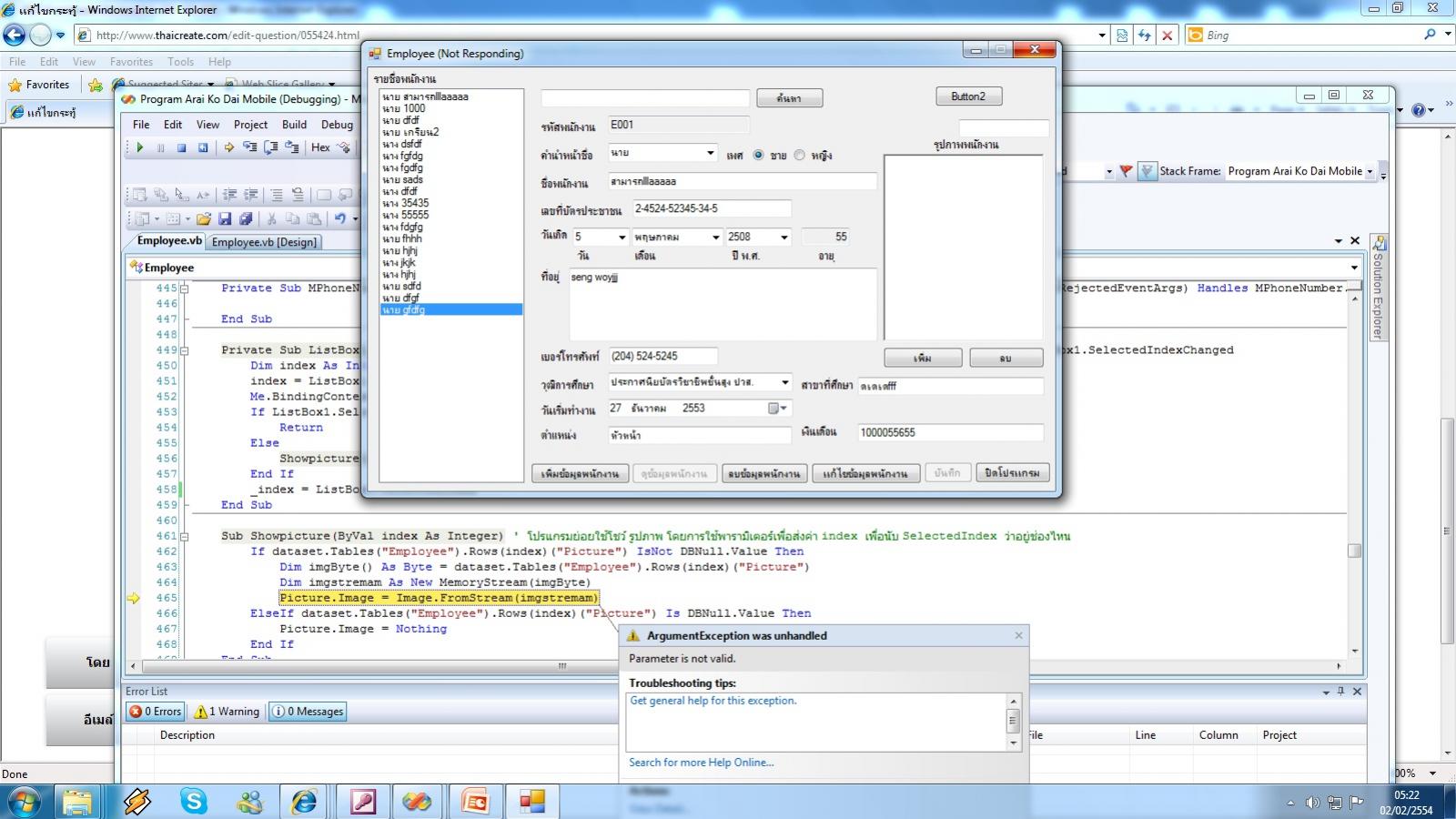Open Visual Studio Project menu
The height and width of the screenshot is (819, 1456).
click(250, 125)
